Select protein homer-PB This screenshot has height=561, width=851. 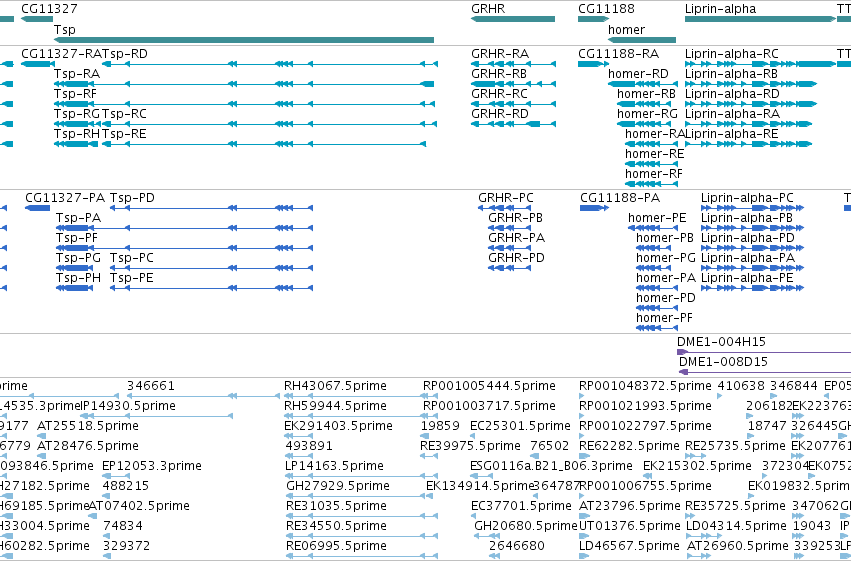[653, 248]
